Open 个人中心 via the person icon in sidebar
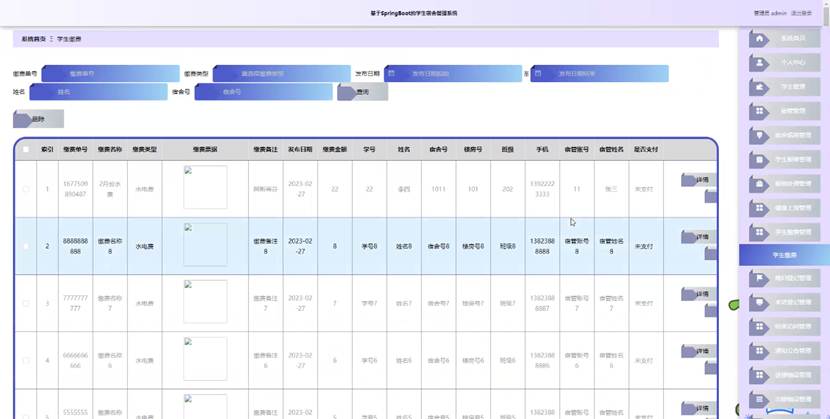 (x=760, y=62)
